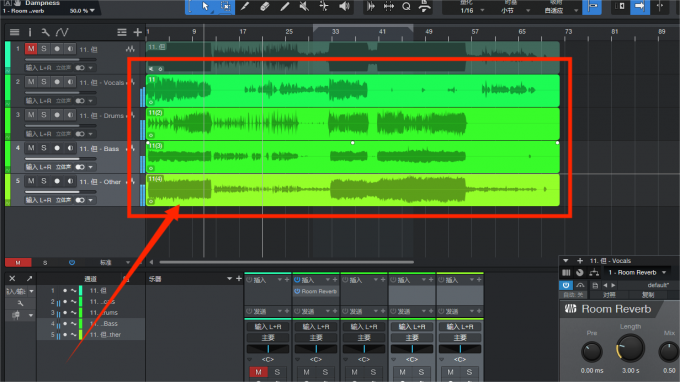This screenshot has width=680, height=382.
Task: Add insert on Vocals channel plus
Action: (x=334, y=280)
